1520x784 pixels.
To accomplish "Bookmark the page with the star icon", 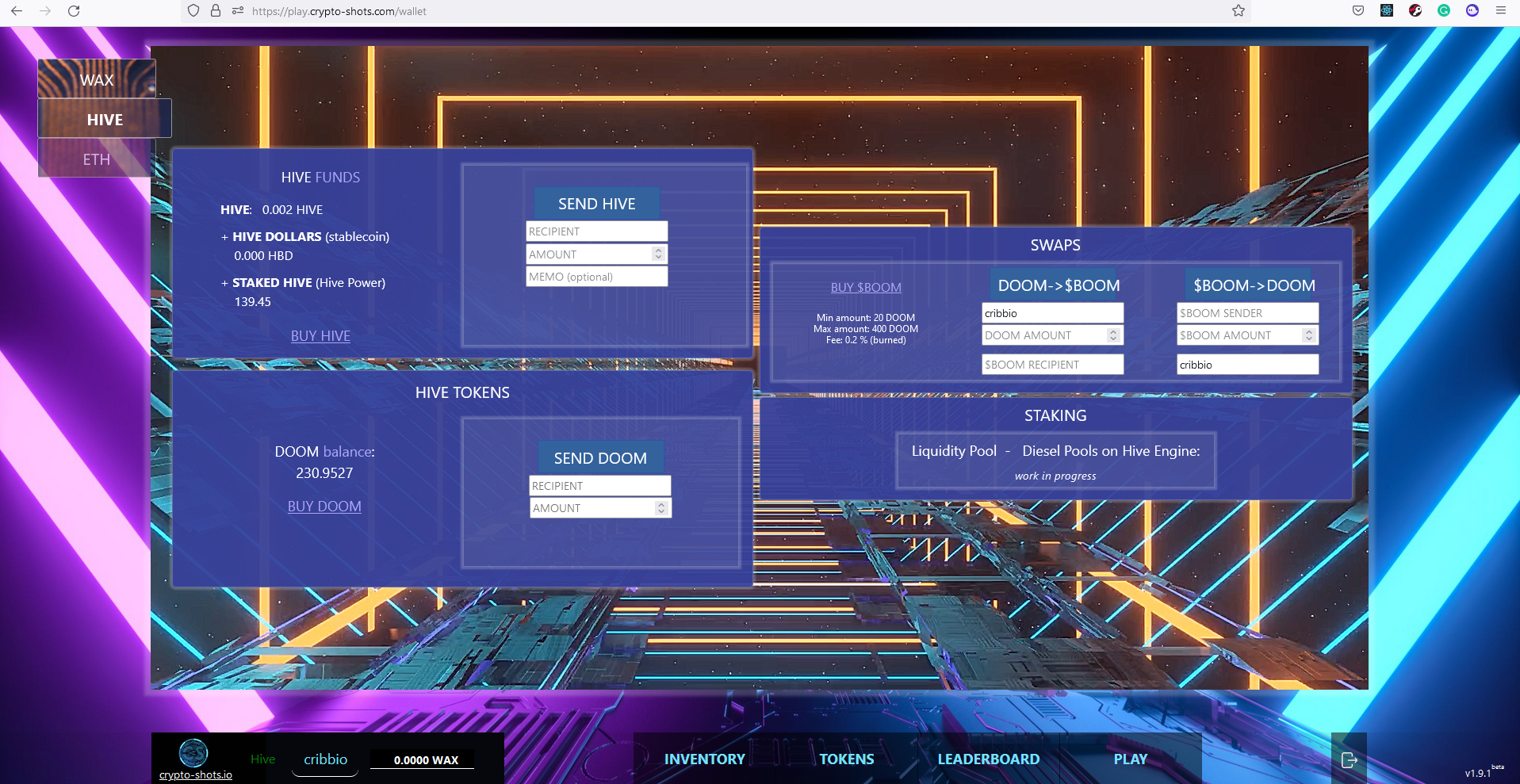I will tap(1239, 11).
